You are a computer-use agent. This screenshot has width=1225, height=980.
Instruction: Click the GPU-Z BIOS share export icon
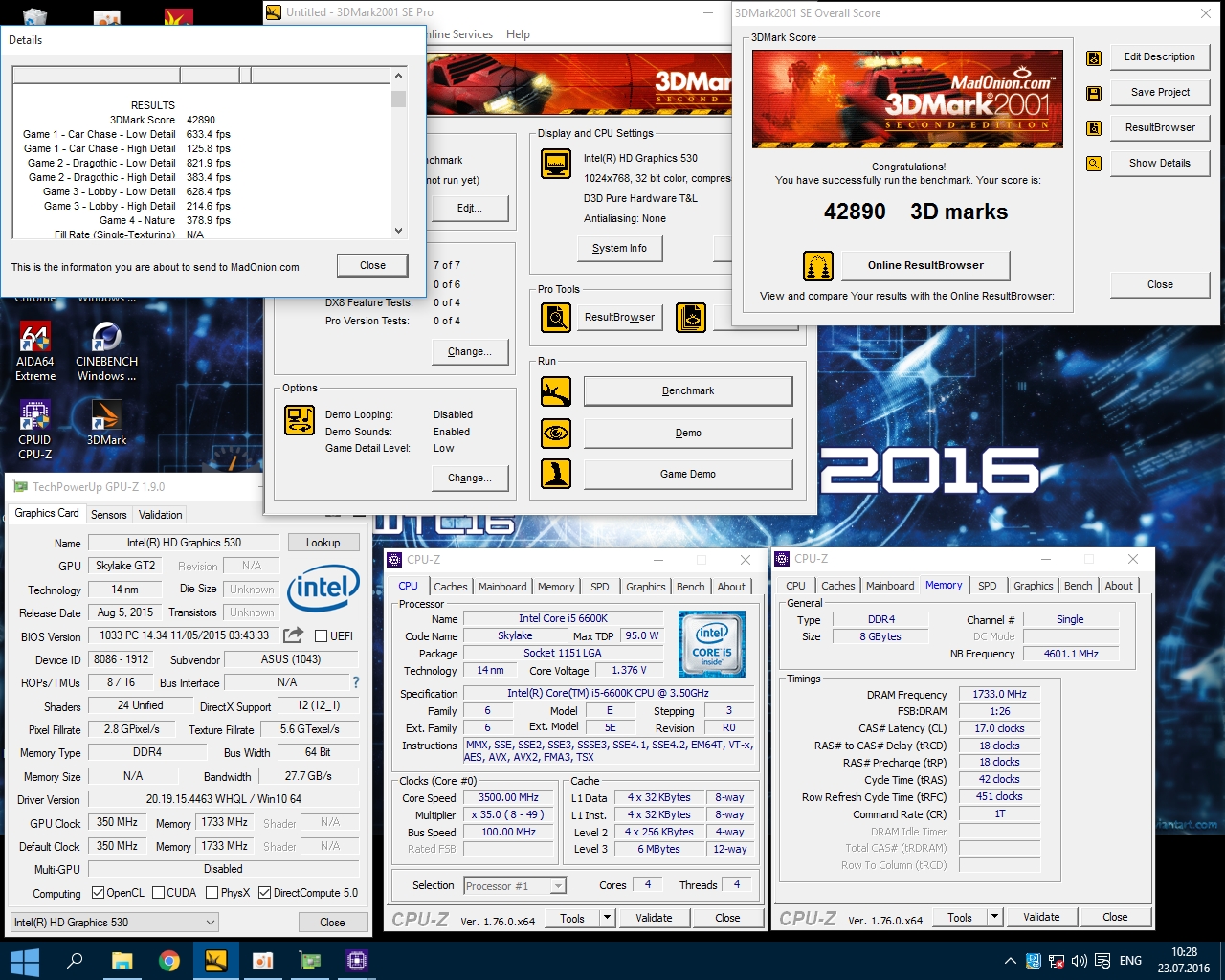294,635
